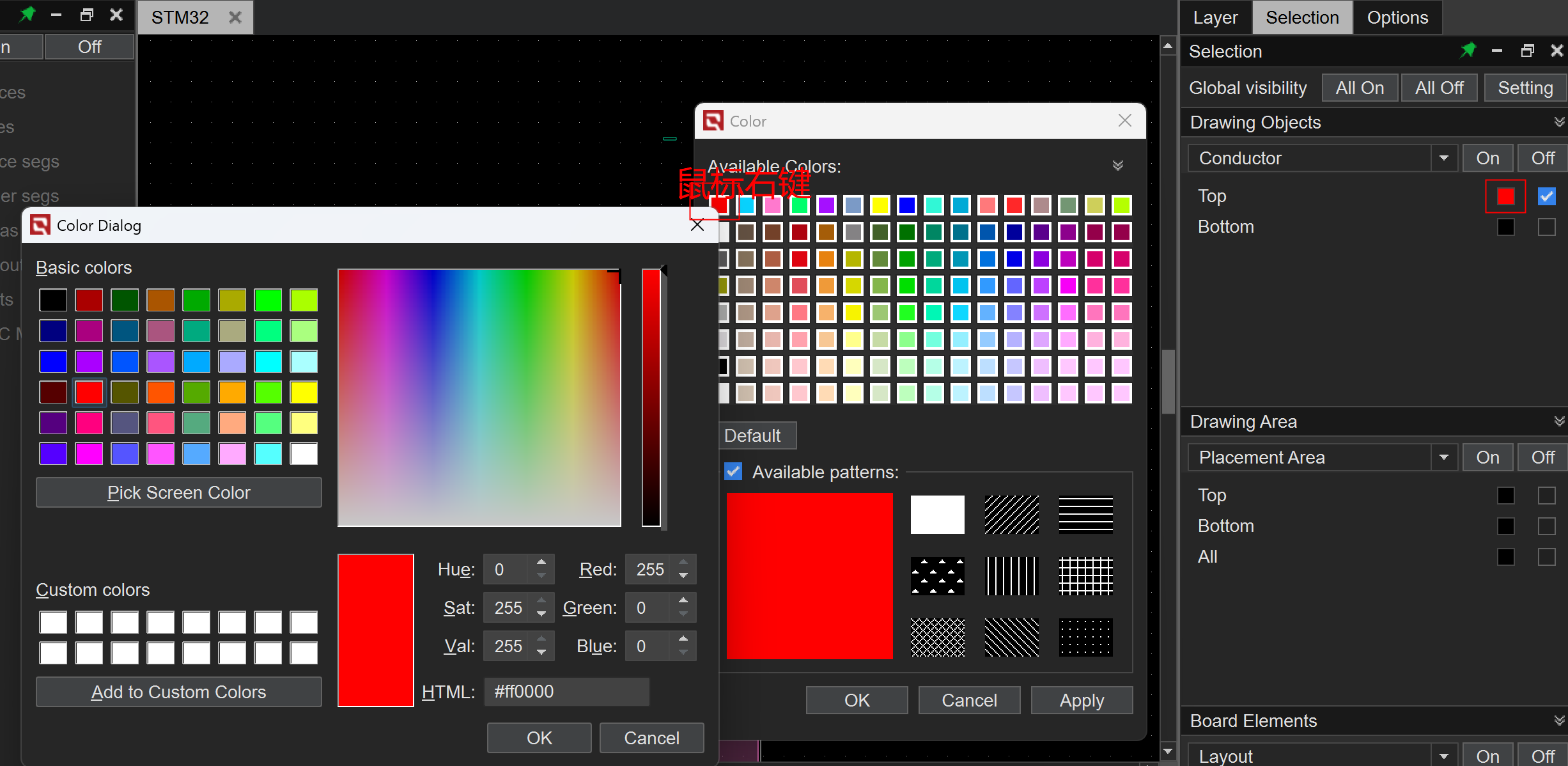Click the HTML color code field
Viewport: 1568px width, 766px height.
[x=566, y=692]
